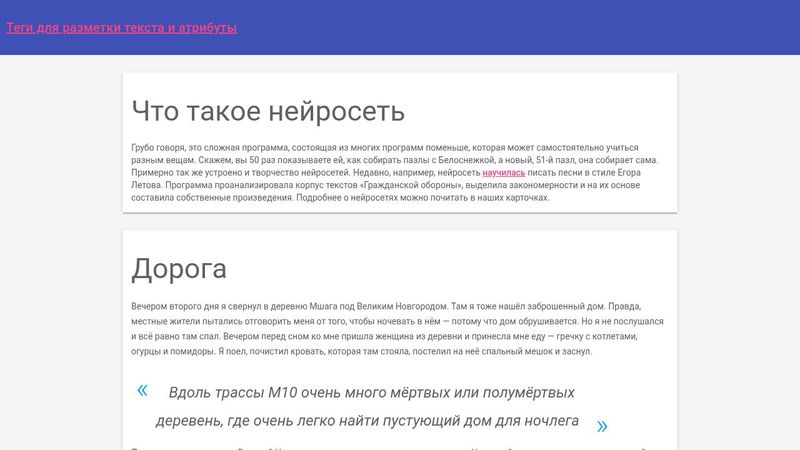Image resolution: width=800 pixels, height=450 pixels.
Task: Click the paragraph starting 'Вечером второго дня я свернул'
Action: [397, 329]
